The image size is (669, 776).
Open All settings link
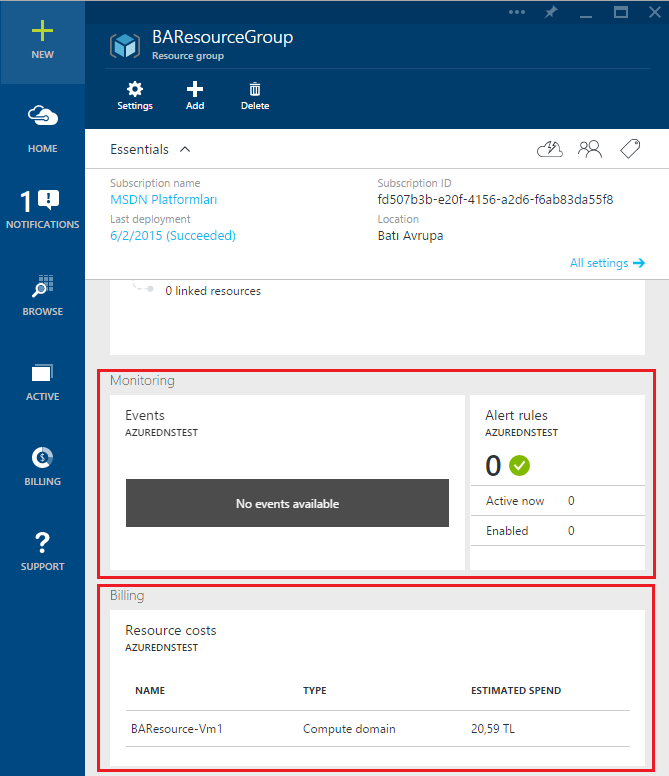click(x=607, y=263)
